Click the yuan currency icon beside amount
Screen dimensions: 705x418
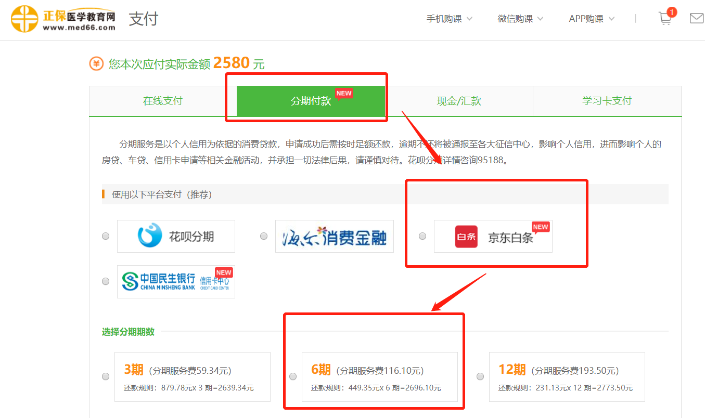coord(96,63)
